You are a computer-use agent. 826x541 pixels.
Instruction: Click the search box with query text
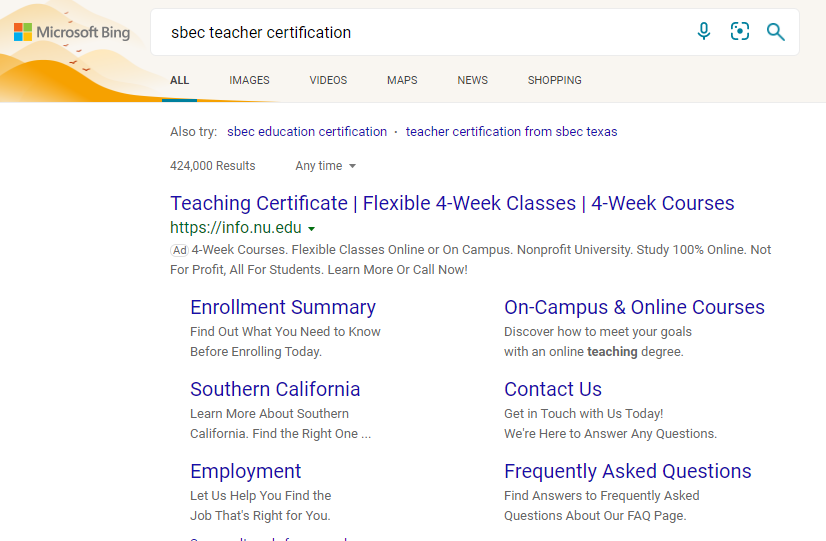click(420, 32)
